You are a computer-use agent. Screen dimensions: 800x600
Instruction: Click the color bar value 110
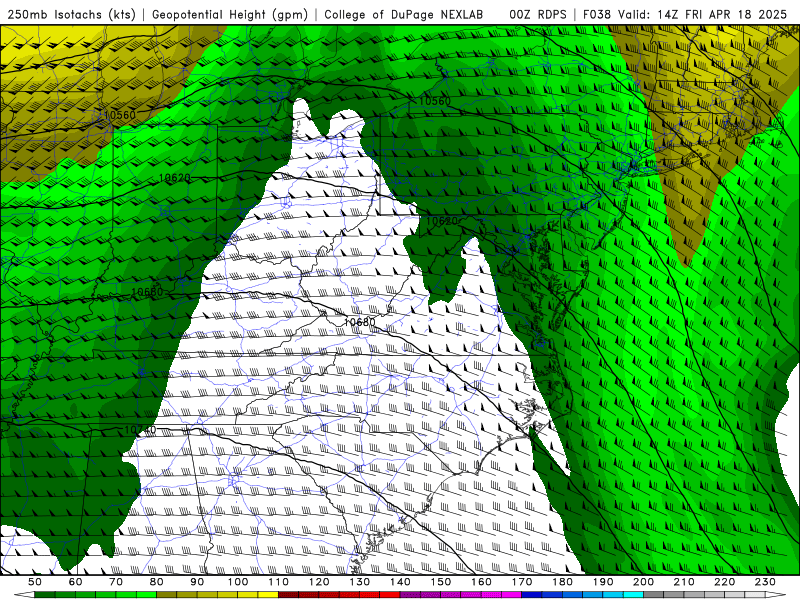pyautogui.click(x=279, y=582)
